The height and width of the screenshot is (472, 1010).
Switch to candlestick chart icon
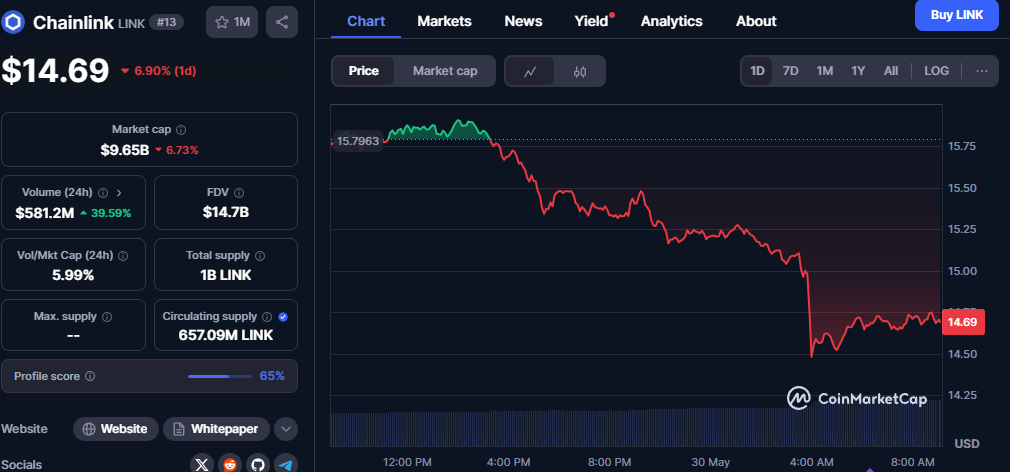(580, 71)
